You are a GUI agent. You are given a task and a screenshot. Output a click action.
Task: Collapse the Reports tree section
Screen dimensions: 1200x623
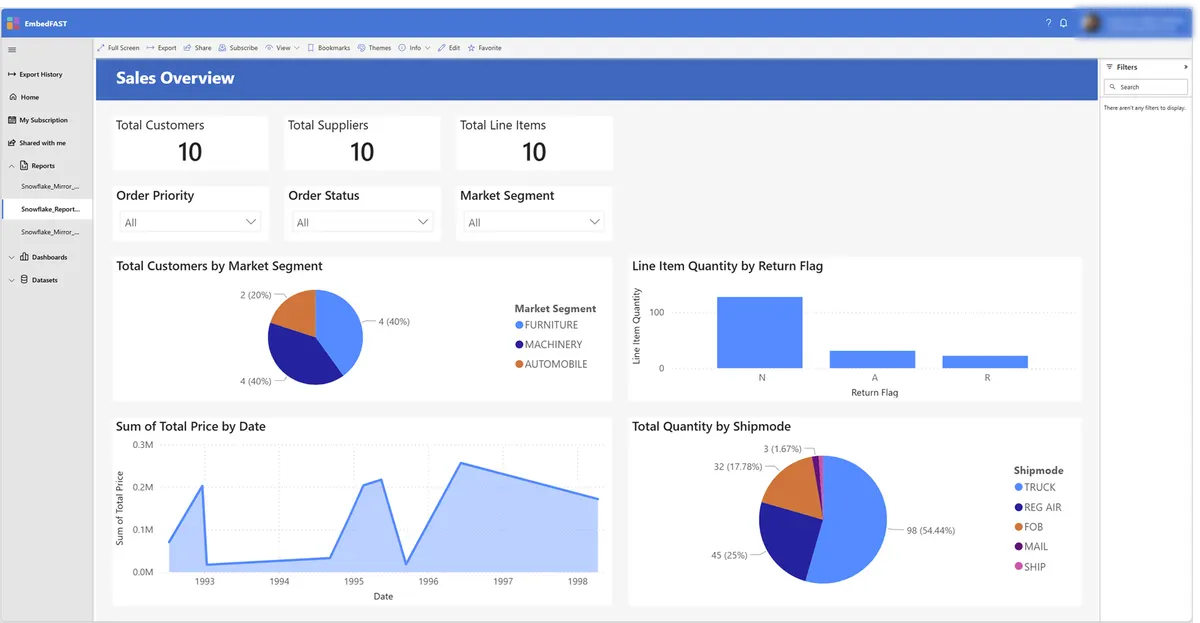pyautogui.click(x=12, y=166)
